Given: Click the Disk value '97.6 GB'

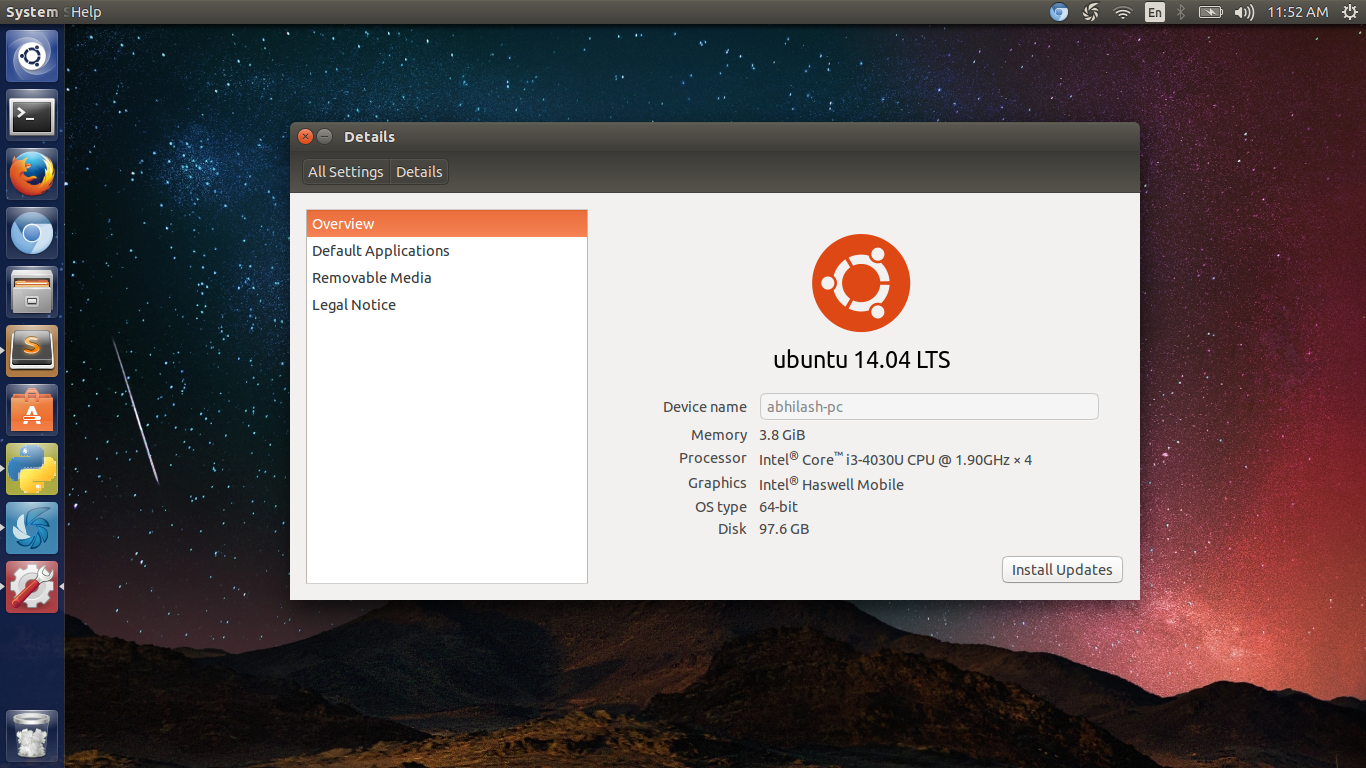Looking at the screenshot, I should [784, 529].
